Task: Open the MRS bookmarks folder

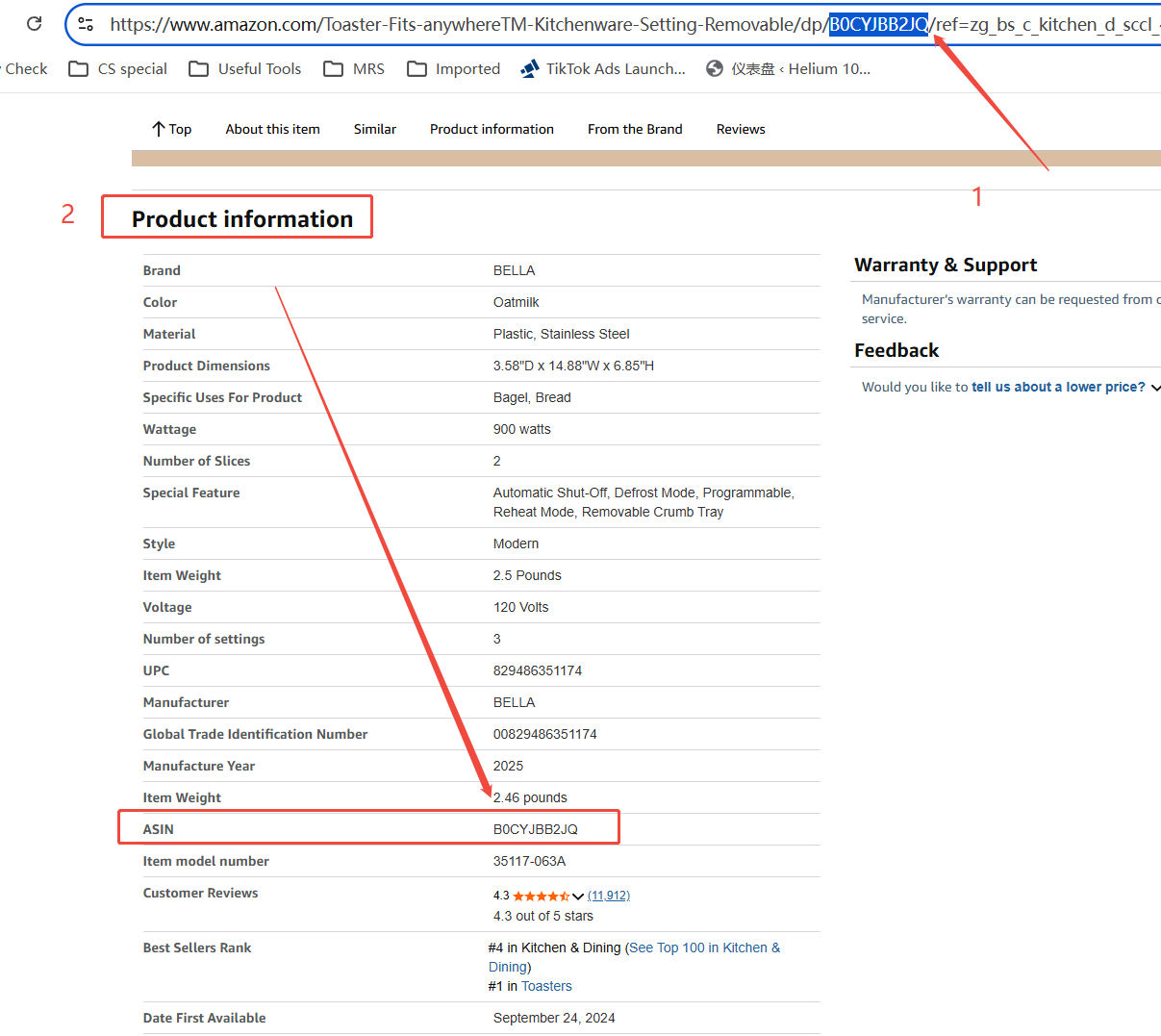Action: point(354,69)
